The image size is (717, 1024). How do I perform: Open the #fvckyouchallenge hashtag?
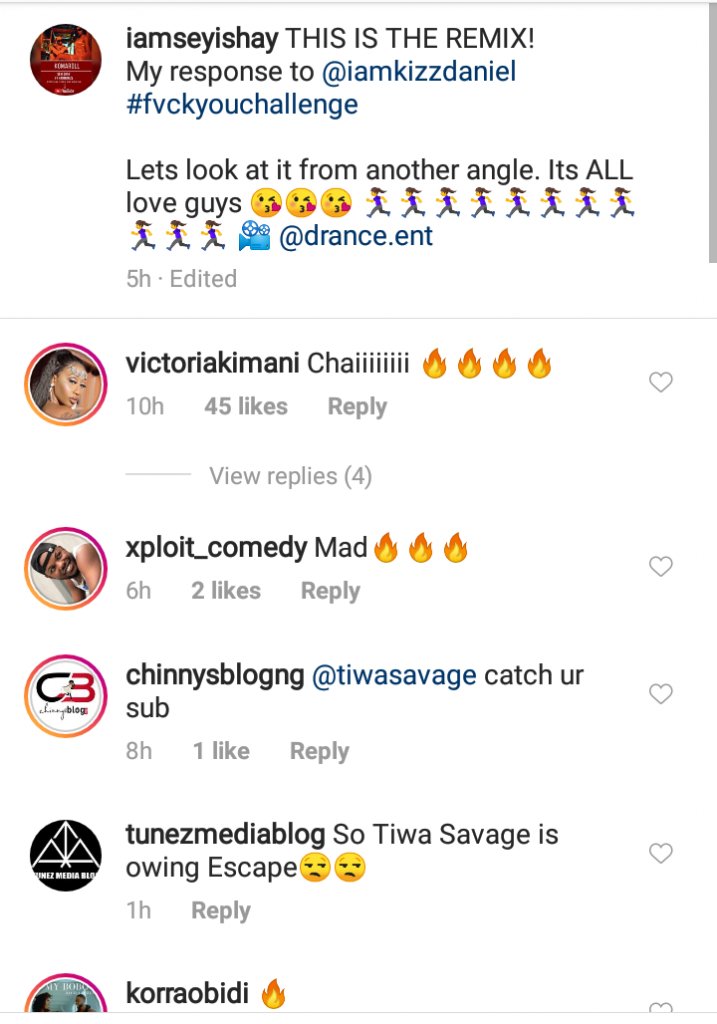241,105
